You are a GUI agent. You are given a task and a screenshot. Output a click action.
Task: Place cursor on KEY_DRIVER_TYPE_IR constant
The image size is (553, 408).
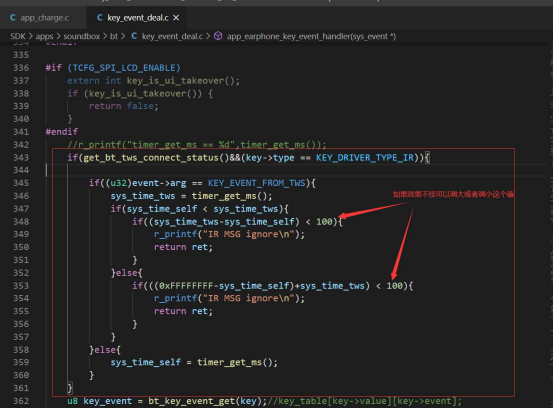[x=365, y=157]
